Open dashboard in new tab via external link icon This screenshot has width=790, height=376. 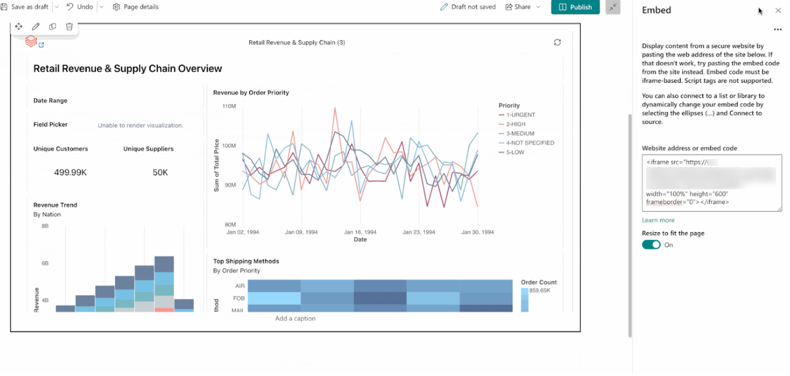42,45
